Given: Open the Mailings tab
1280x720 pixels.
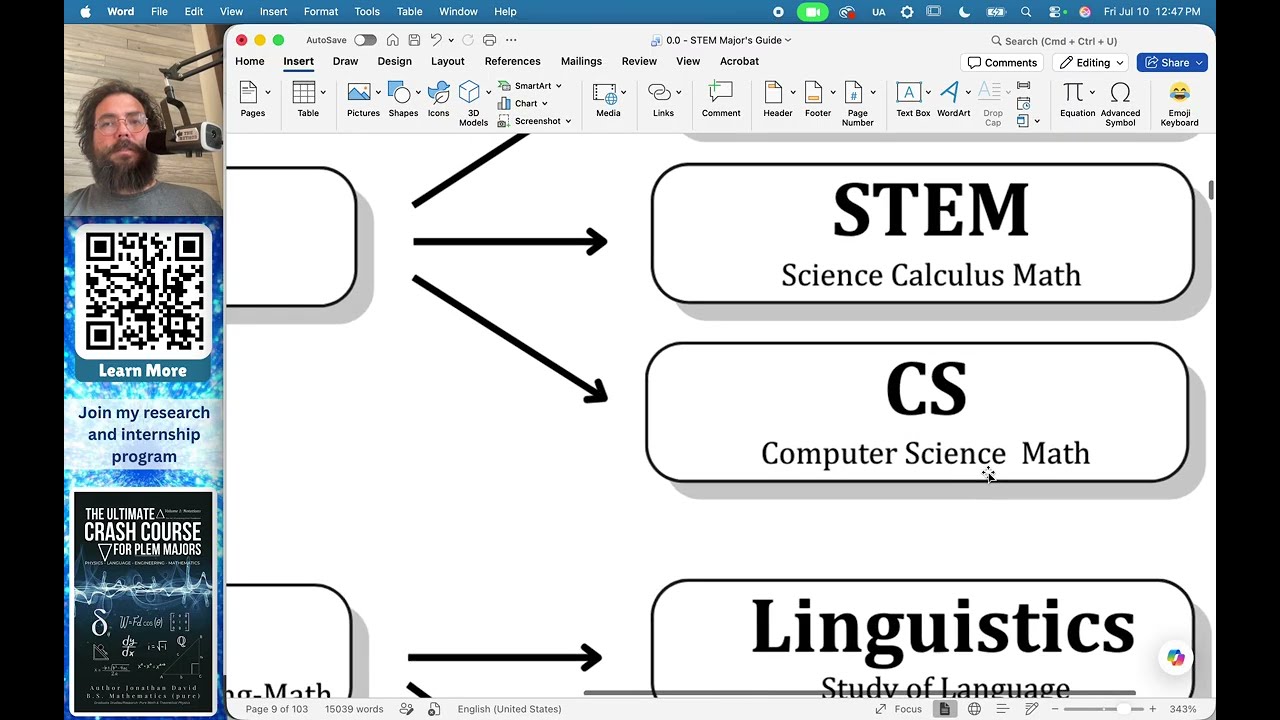Looking at the screenshot, I should [581, 61].
